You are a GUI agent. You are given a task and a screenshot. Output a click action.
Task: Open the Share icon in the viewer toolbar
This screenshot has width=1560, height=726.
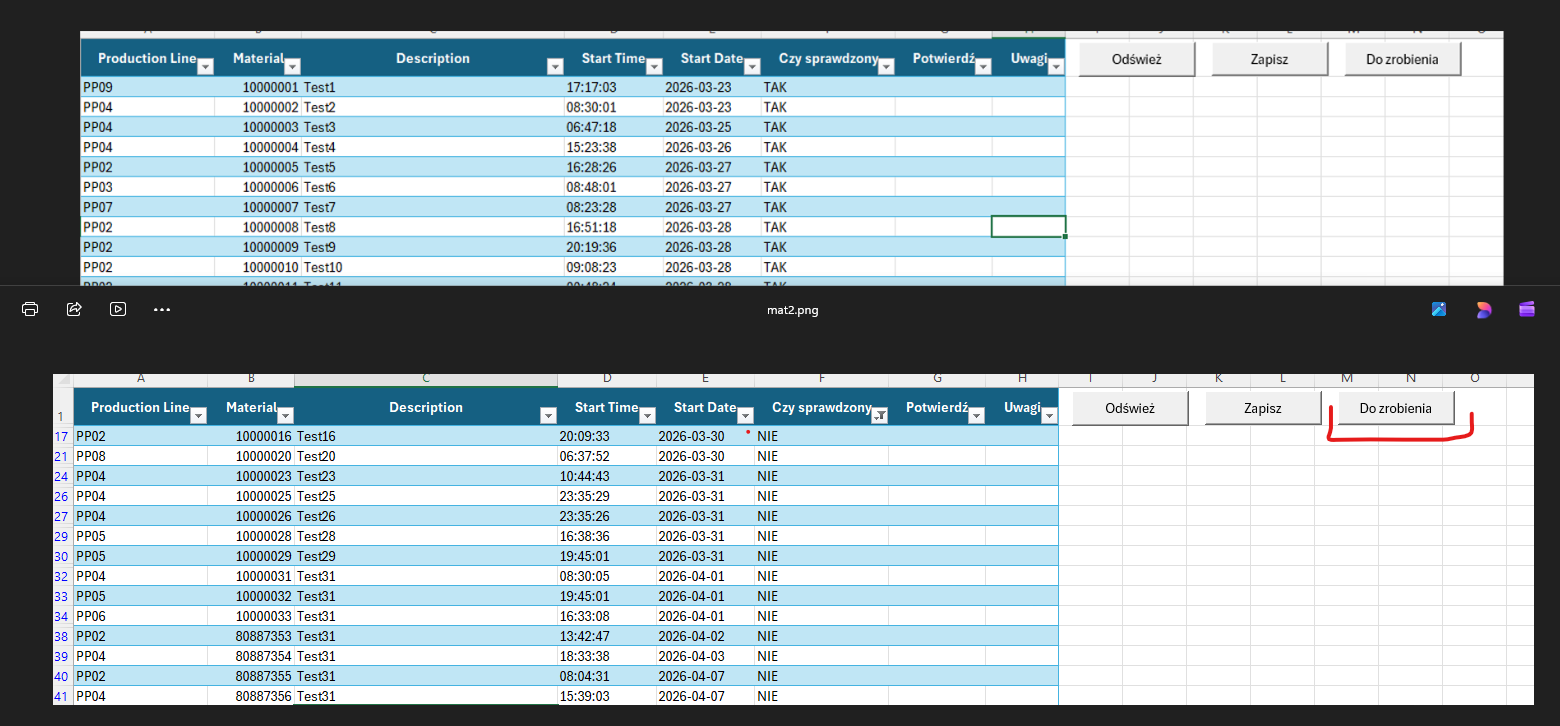74,309
